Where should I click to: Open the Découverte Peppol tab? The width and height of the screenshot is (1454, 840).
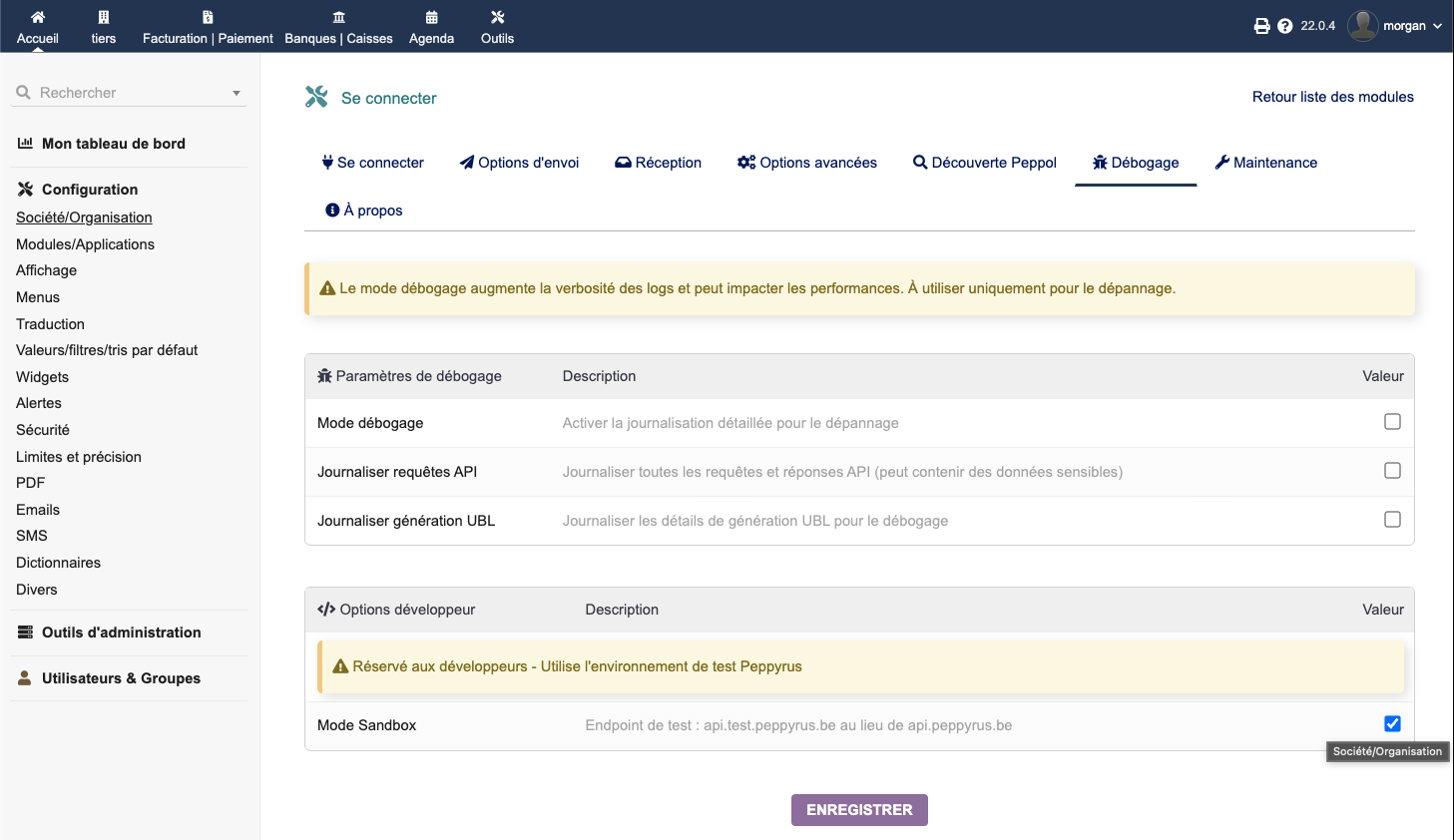tap(984, 163)
